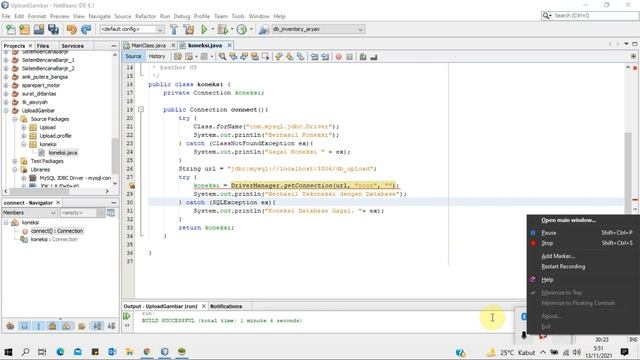Open Task View on taskbar

coord(42,352)
